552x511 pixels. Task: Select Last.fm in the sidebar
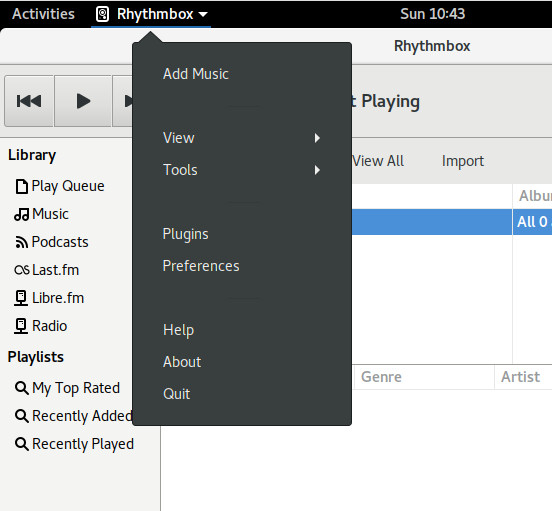click(x=47, y=270)
